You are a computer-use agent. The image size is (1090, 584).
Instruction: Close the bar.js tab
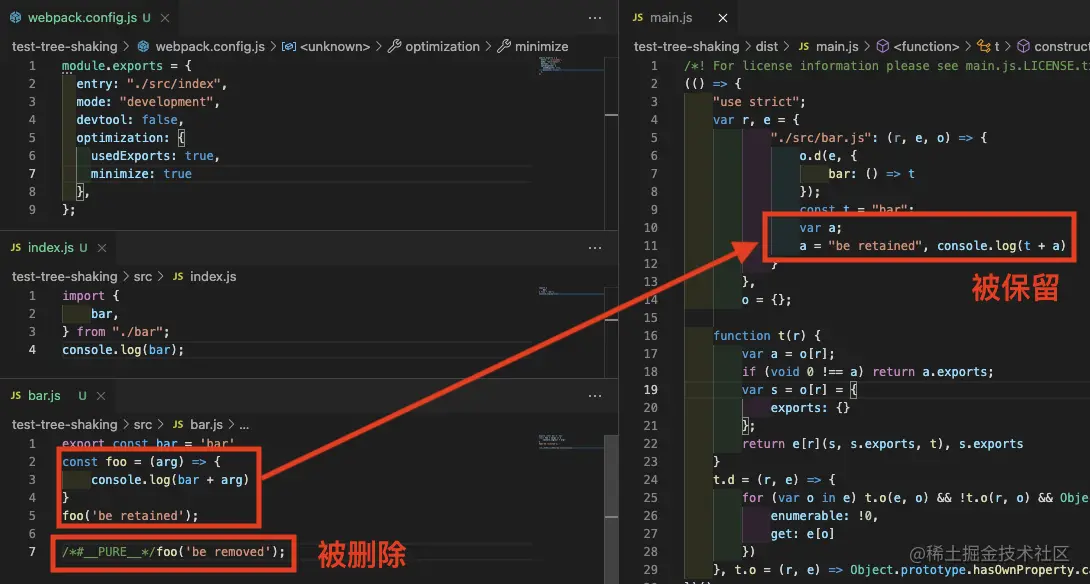click(x=83, y=396)
